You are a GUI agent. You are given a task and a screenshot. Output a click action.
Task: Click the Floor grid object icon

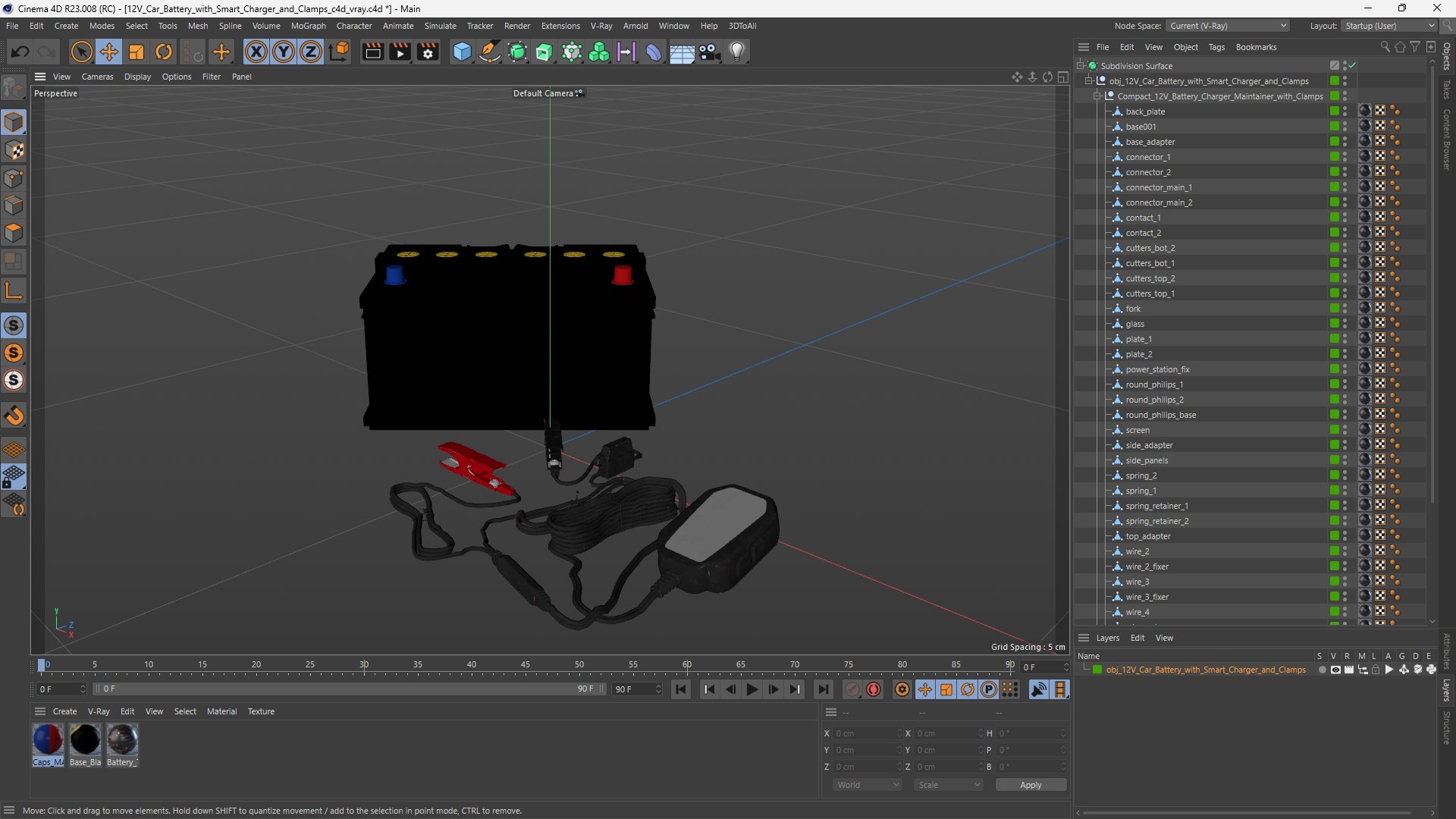click(682, 52)
